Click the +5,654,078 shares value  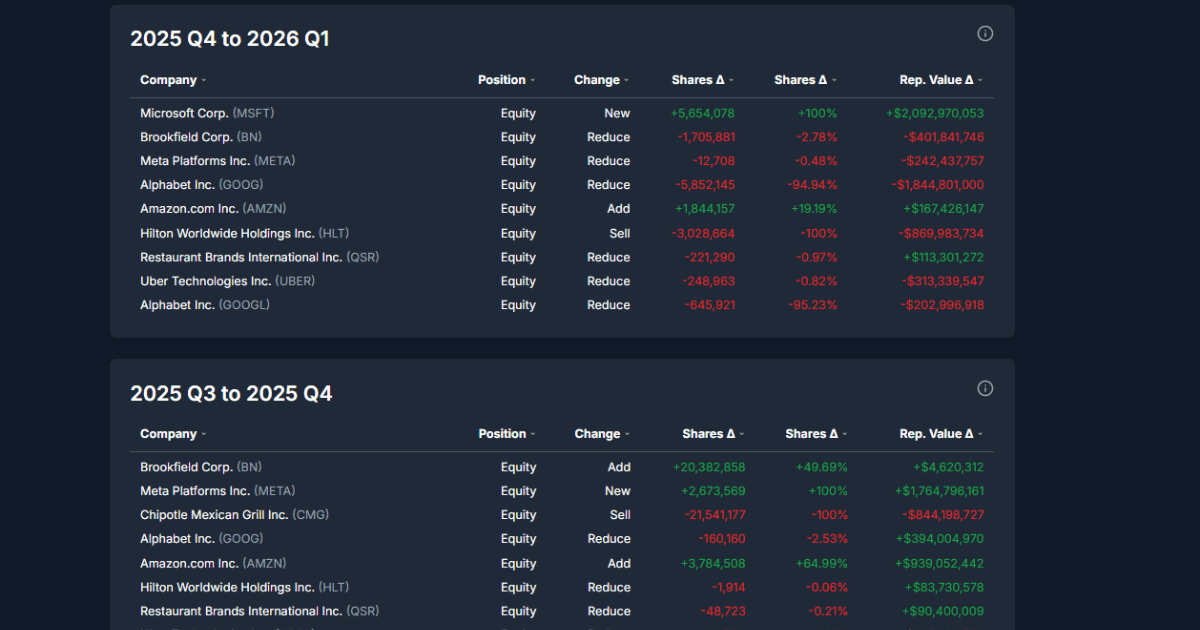pyautogui.click(x=703, y=113)
